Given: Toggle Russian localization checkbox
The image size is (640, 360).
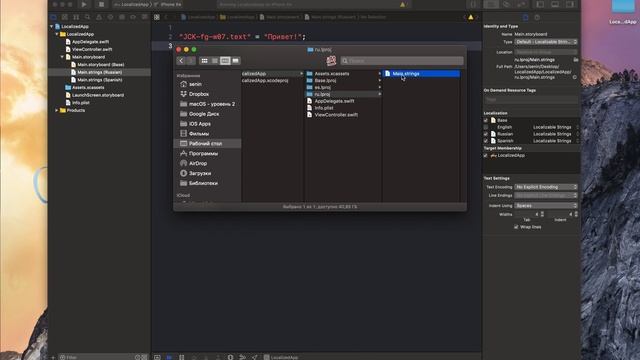Looking at the screenshot, I should click(x=486, y=134).
